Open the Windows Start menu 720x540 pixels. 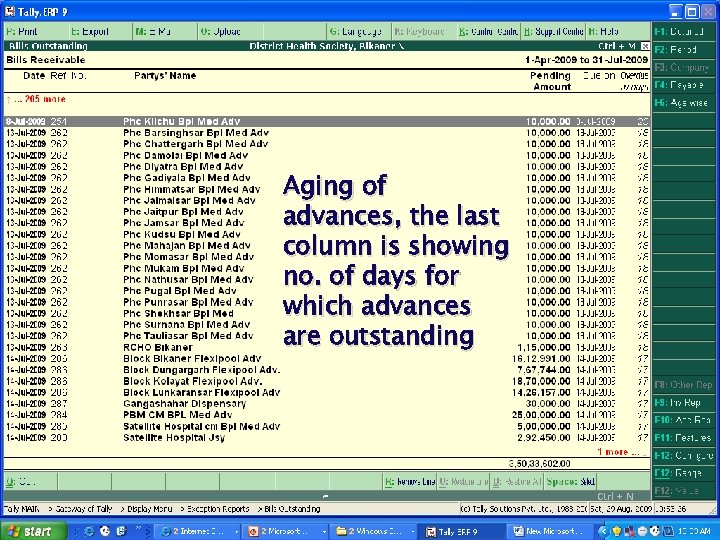tap(34, 531)
